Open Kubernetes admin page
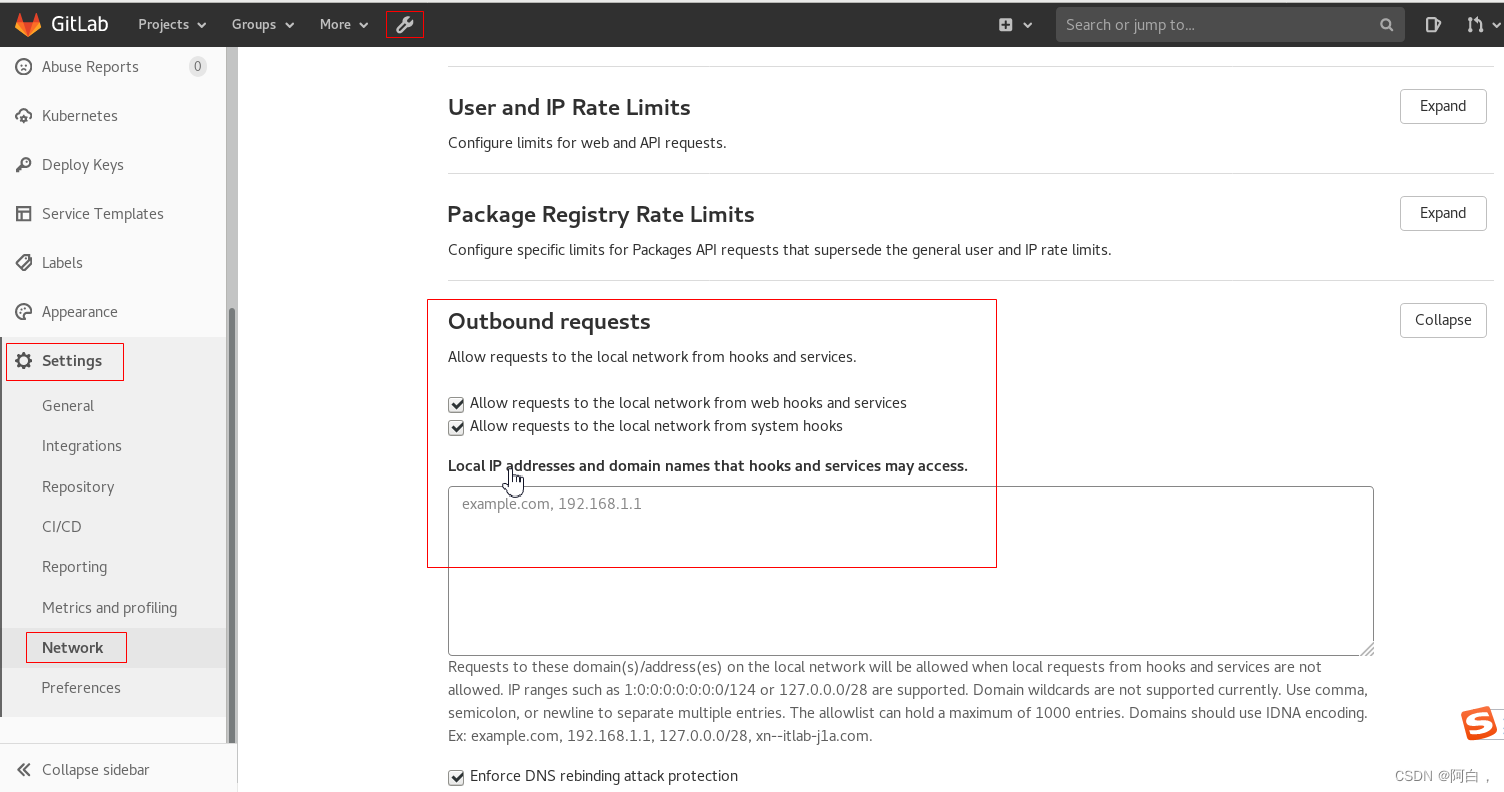1504x792 pixels. click(x=80, y=116)
